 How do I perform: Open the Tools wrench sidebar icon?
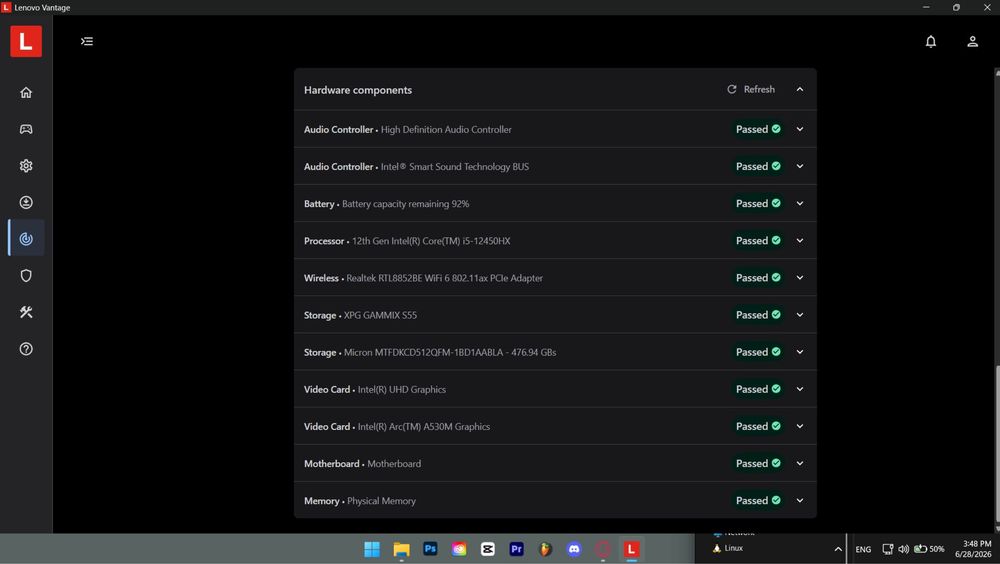26,312
